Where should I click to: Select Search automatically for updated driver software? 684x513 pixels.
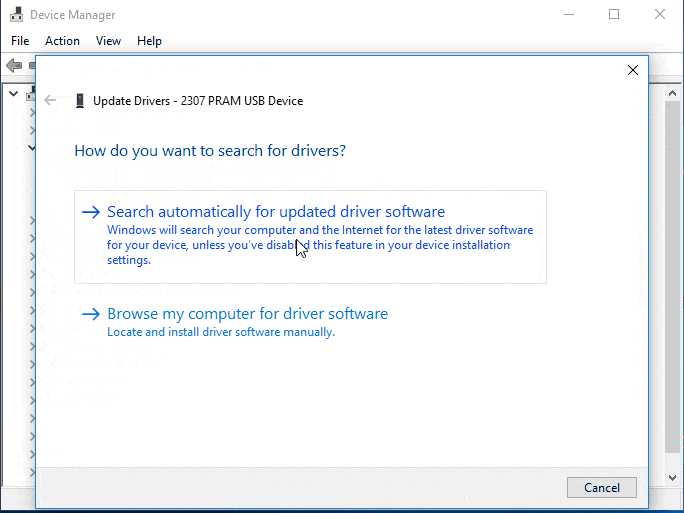pos(276,212)
